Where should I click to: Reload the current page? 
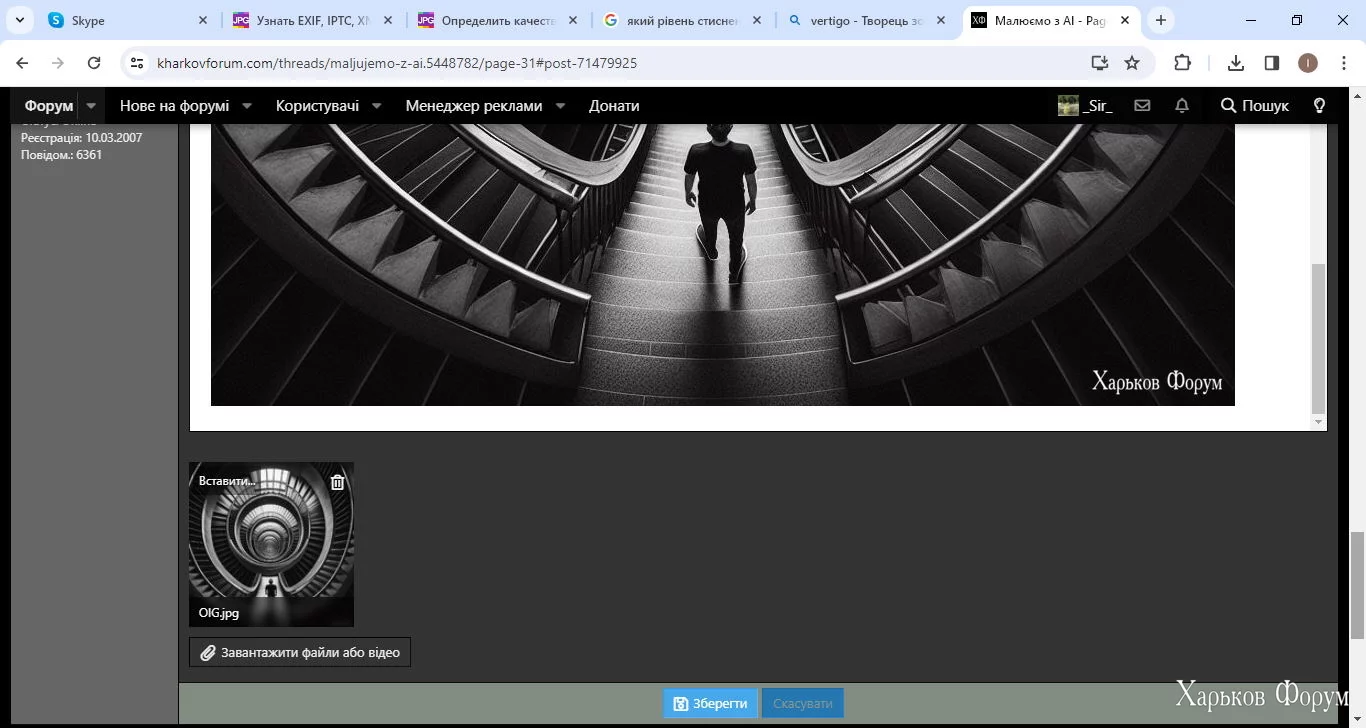94,63
